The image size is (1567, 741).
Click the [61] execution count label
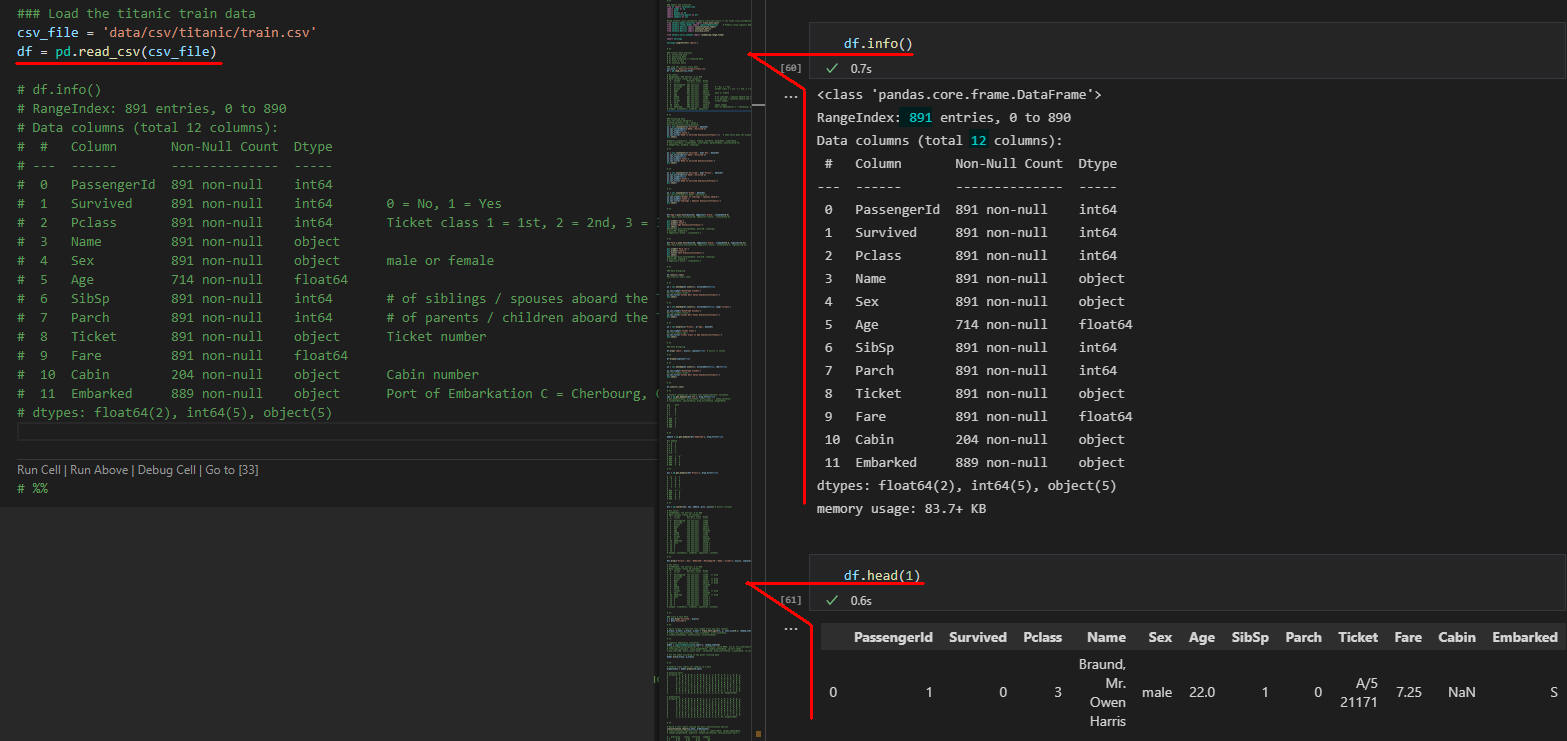click(790, 600)
